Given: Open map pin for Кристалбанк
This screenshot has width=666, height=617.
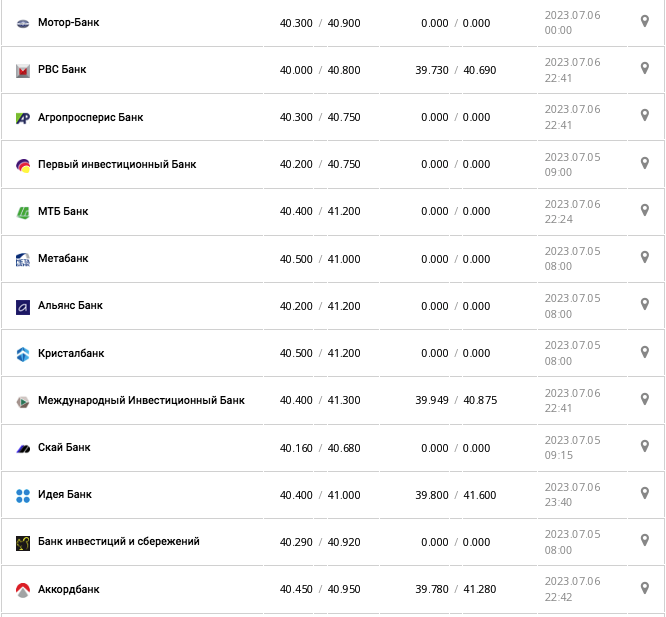Looking at the screenshot, I should click(645, 351).
